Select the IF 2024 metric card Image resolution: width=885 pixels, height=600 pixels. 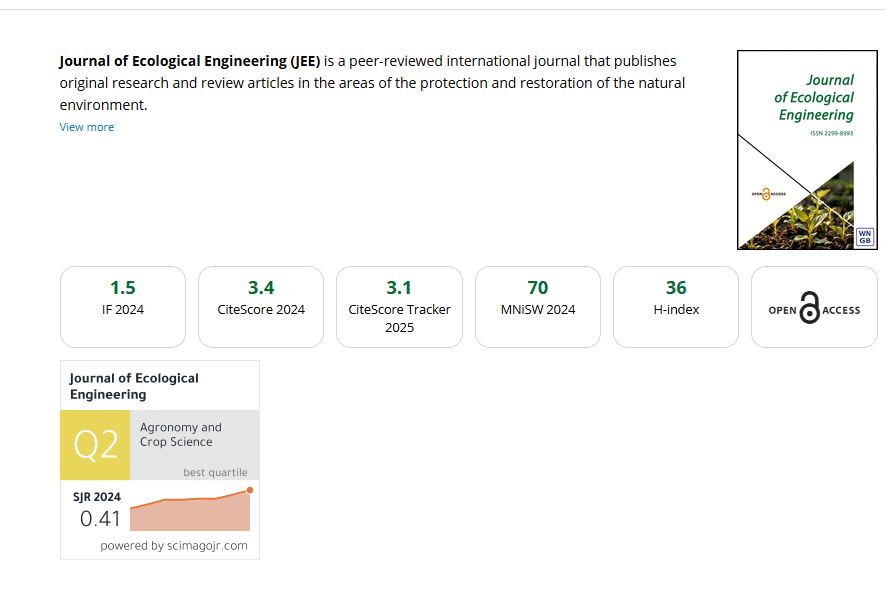[123, 307]
